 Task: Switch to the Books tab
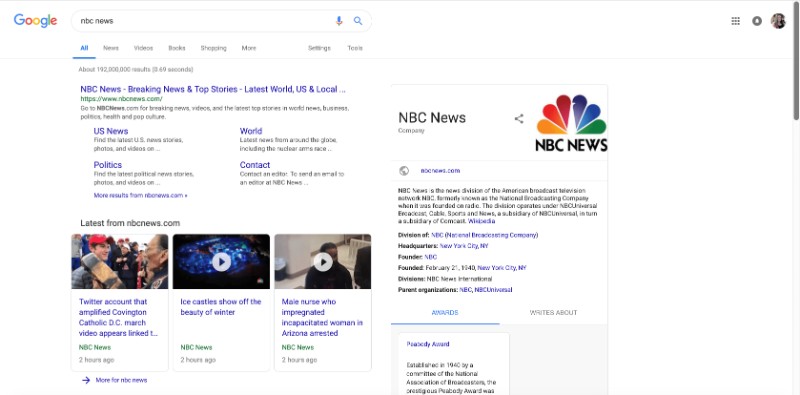[177, 48]
